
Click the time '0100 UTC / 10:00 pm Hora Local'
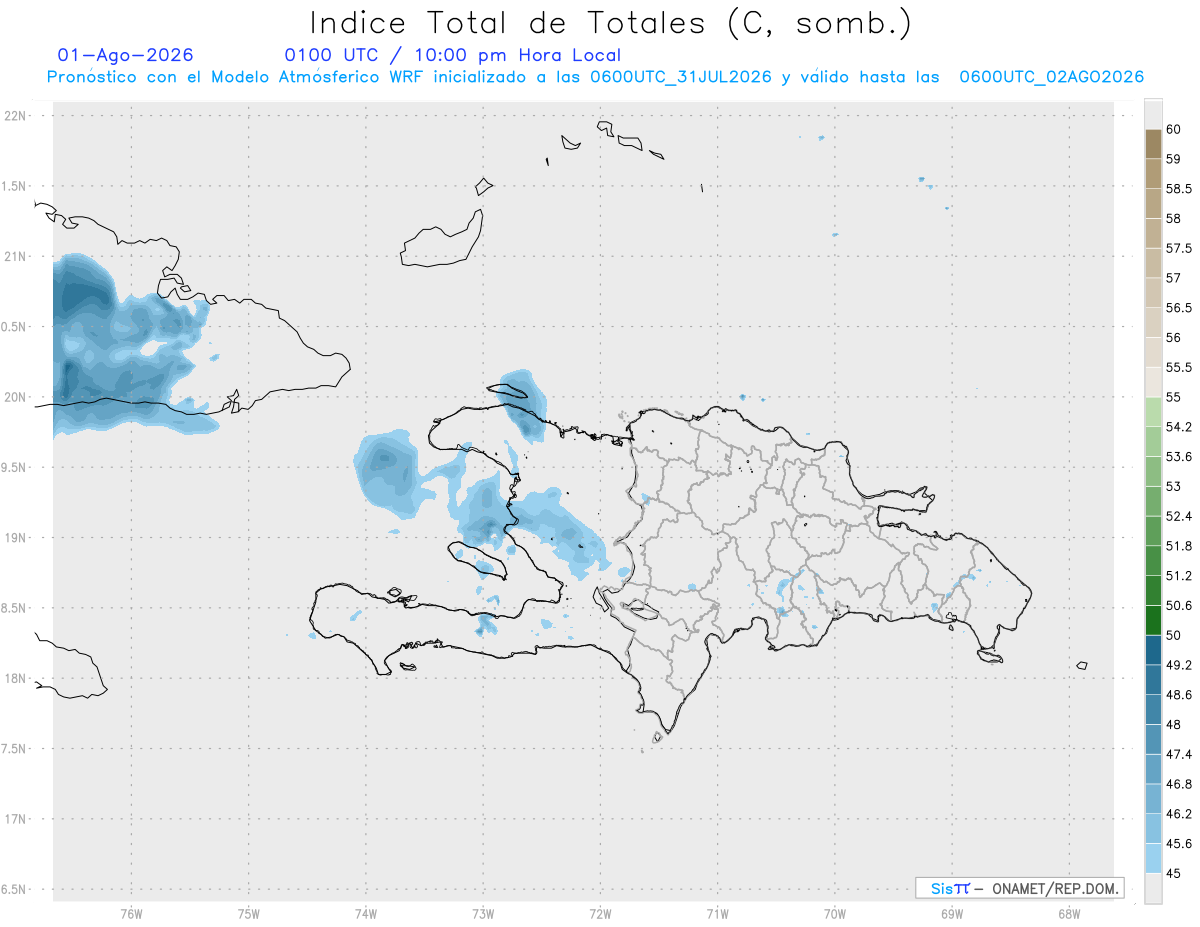pyautogui.click(x=453, y=55)
